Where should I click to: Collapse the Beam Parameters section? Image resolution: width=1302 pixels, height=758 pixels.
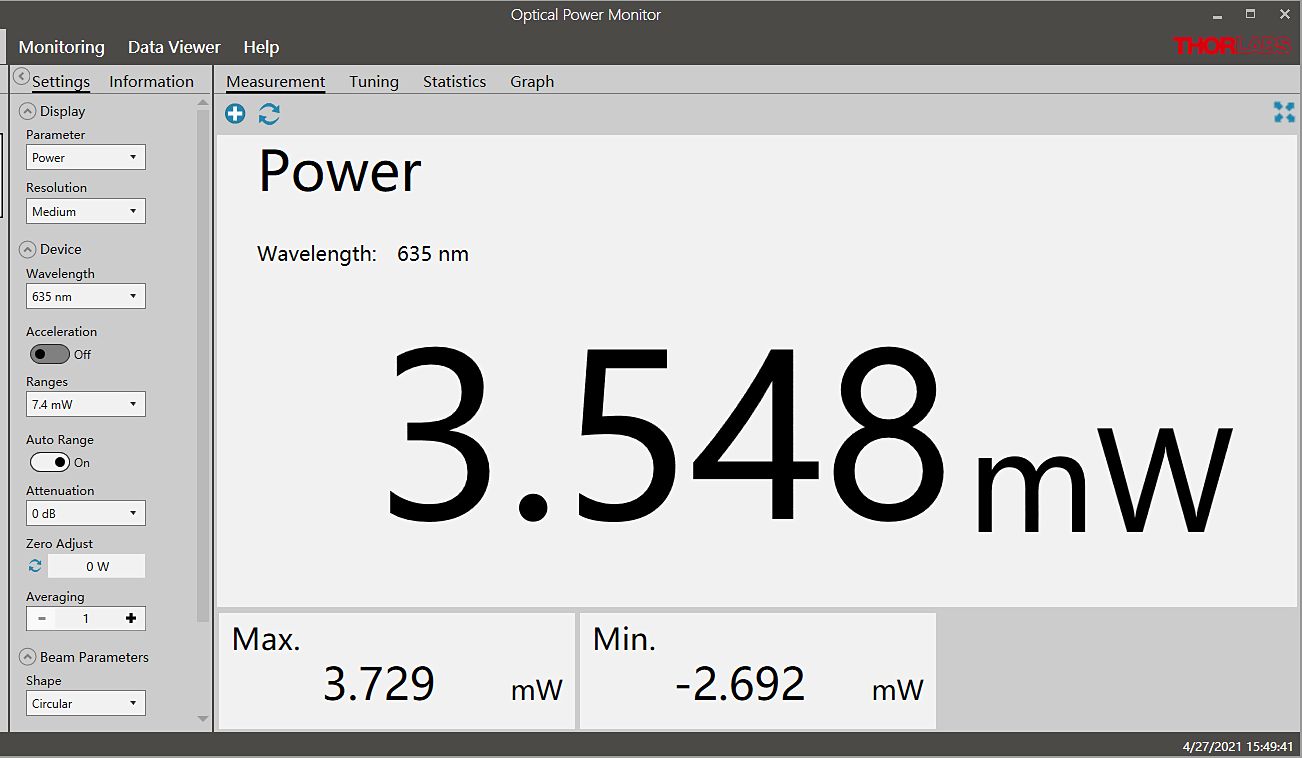point(28,657)
